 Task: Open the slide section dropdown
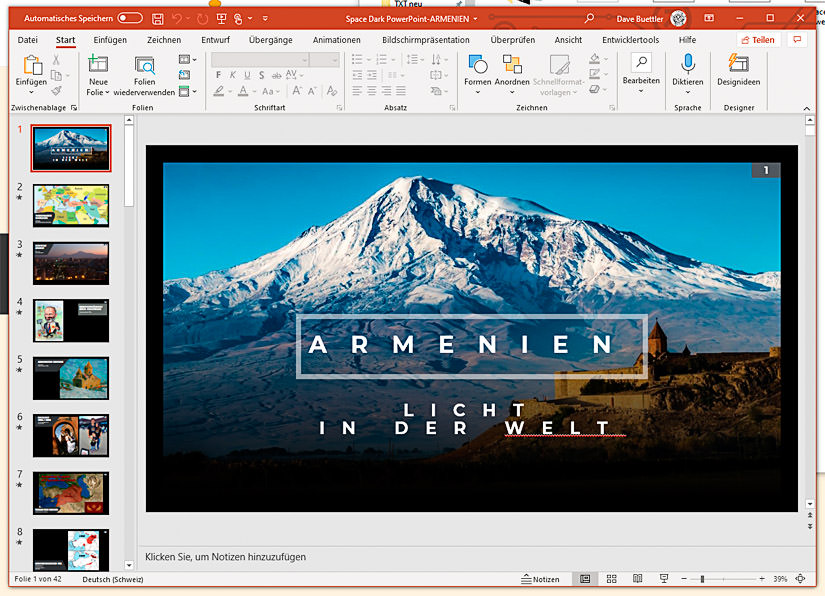[x=187, y=92]
